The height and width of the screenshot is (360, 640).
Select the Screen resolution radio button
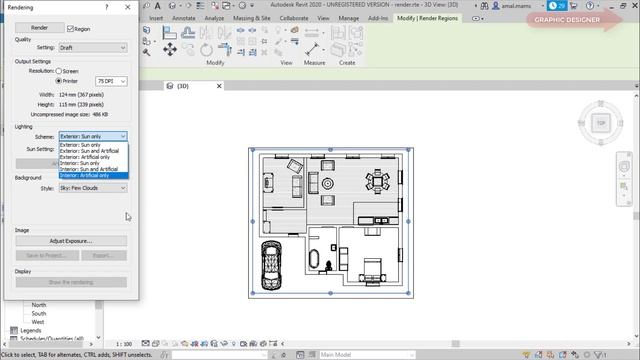(59, 71)
